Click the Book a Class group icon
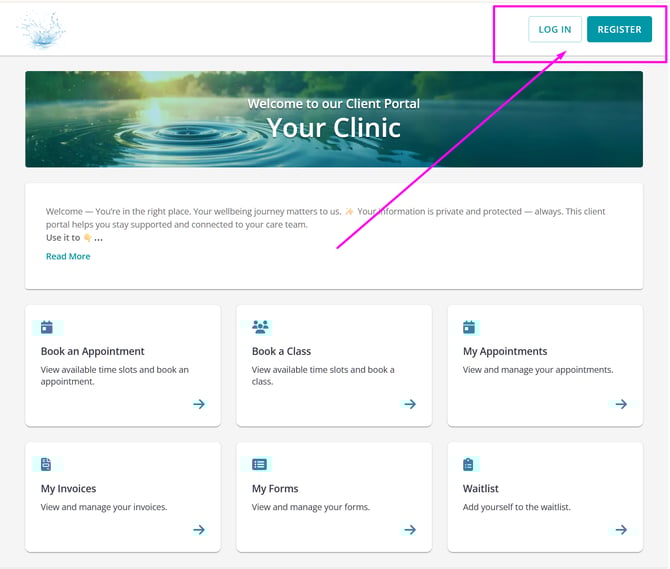Screen dimensions: 670x569 pos(260,327)
